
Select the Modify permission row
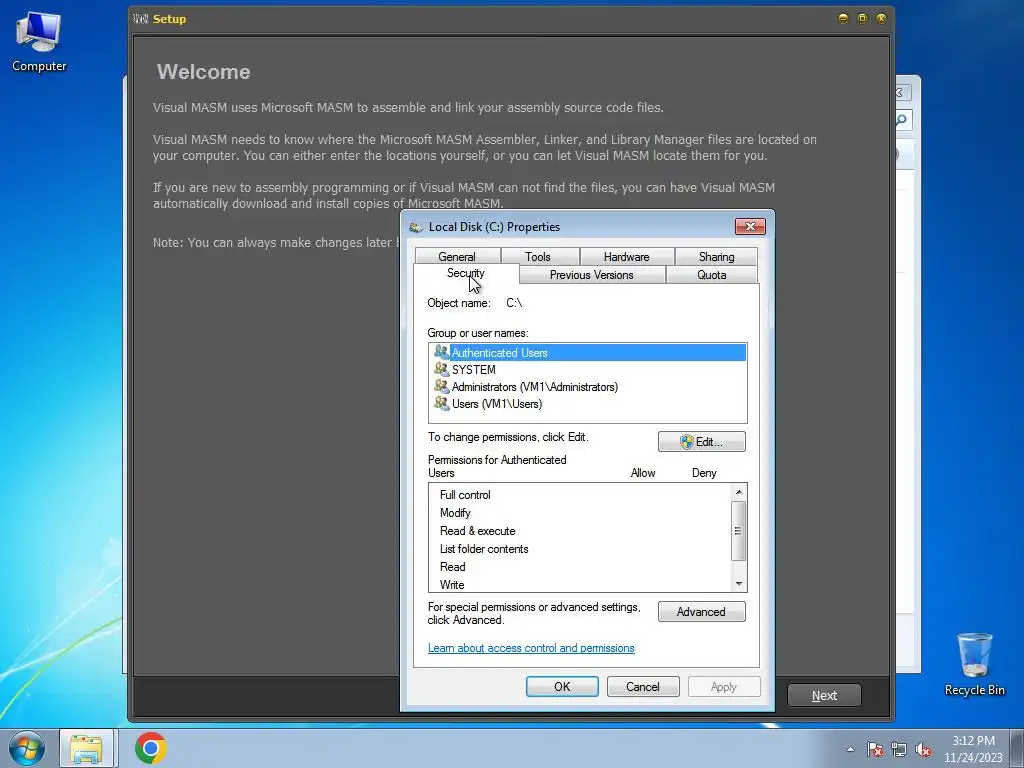[x=580, y=513]
